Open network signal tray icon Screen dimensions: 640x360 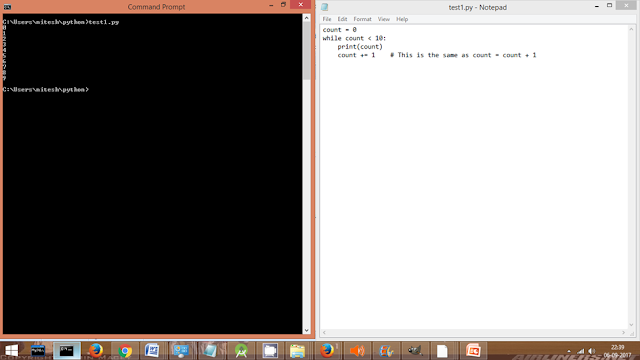[x=580, y=351]
